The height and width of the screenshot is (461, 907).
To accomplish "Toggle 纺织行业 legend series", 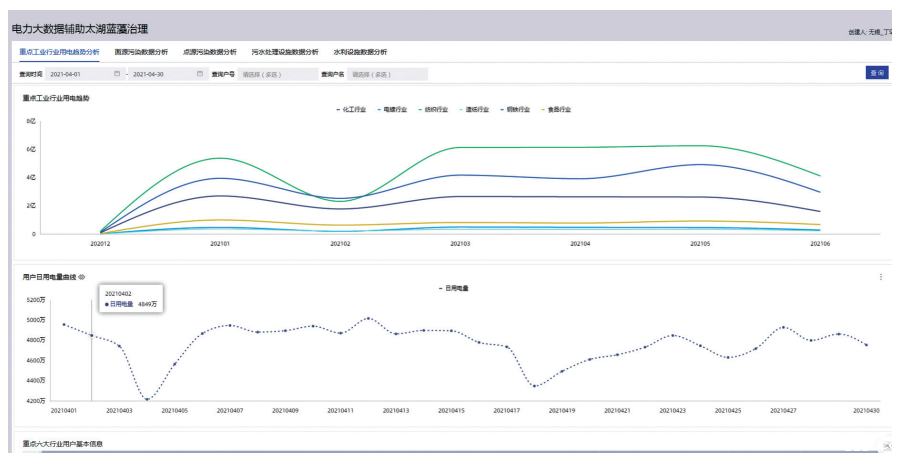I will tap(434, 109).
